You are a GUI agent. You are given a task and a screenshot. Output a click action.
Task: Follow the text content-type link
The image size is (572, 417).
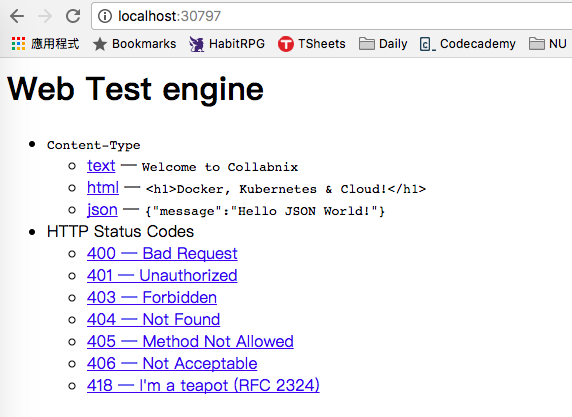click(x=101, y=166)
